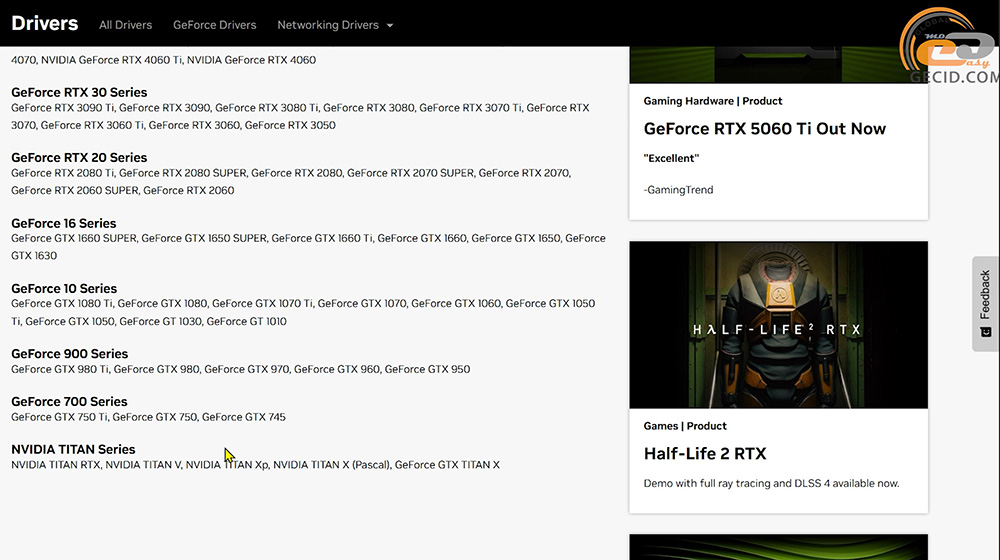The image size is (1000, 560).
Task: Expand the Networking Drivers dropdown menu
Action: click(x=335, y=25)
